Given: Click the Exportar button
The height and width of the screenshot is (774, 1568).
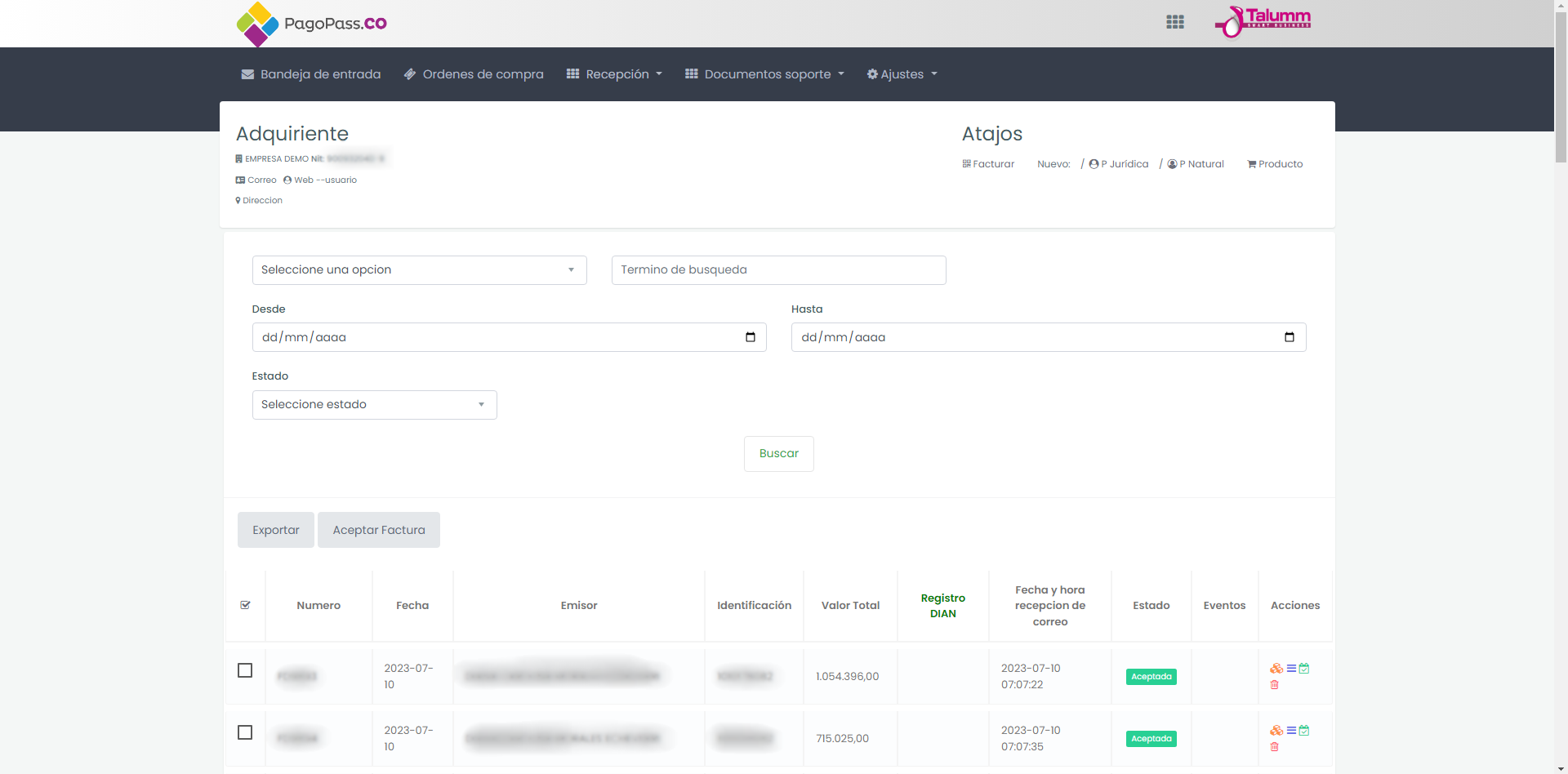Looking at the screenshot, I should click(275, 530).
